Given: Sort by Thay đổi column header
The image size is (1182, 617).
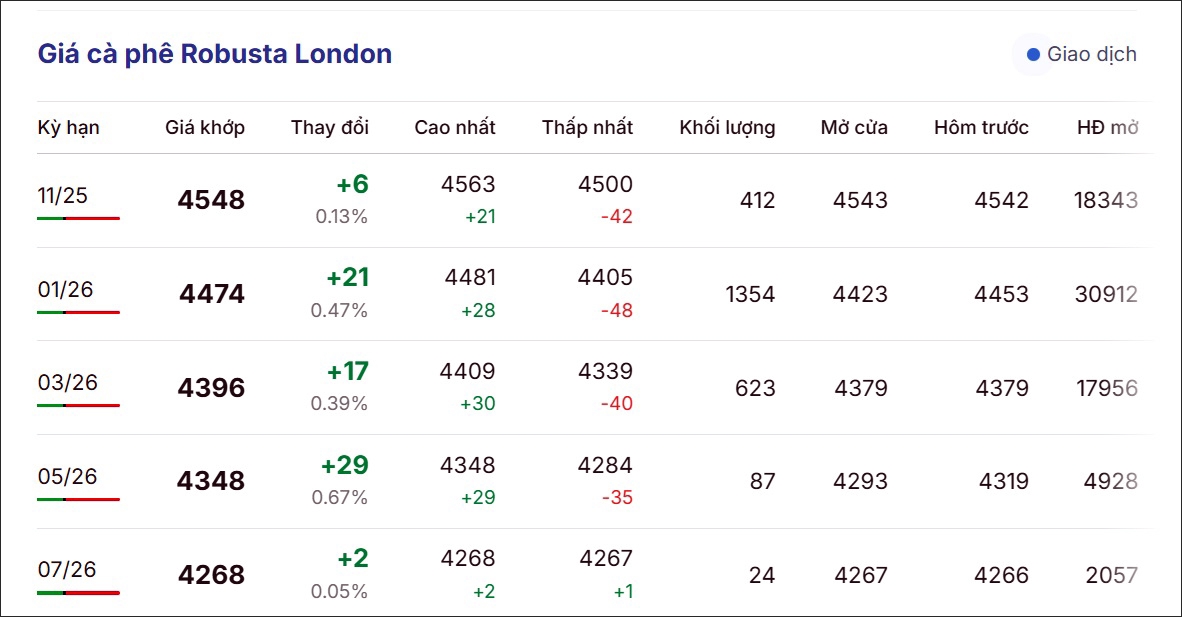Looking at the screenshot, I should pyautogui.click(x=330, y=127).
